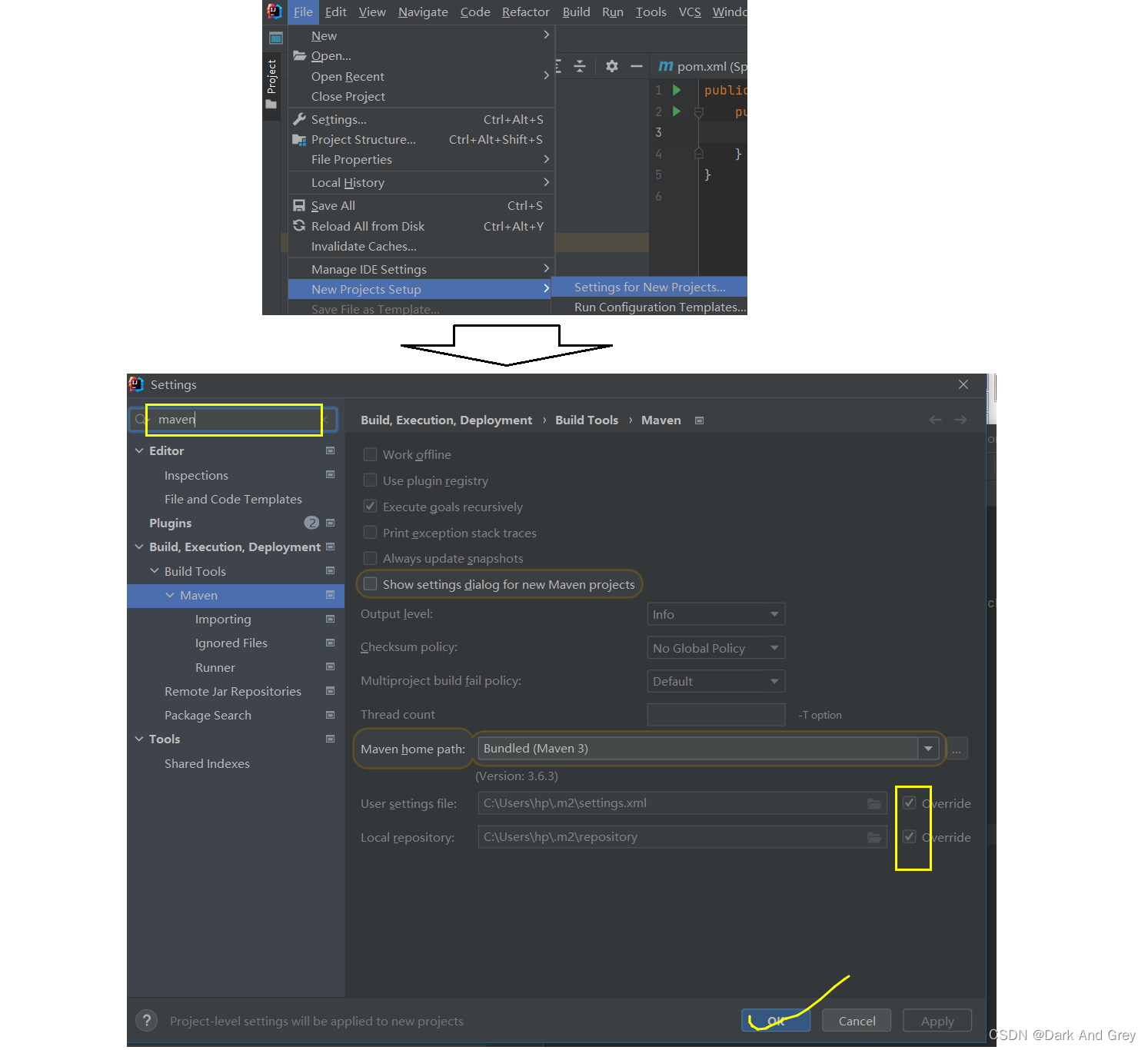Toggle Work offline checkbox
Viewport: 1148px width, 1050px height.
(370, 454)
